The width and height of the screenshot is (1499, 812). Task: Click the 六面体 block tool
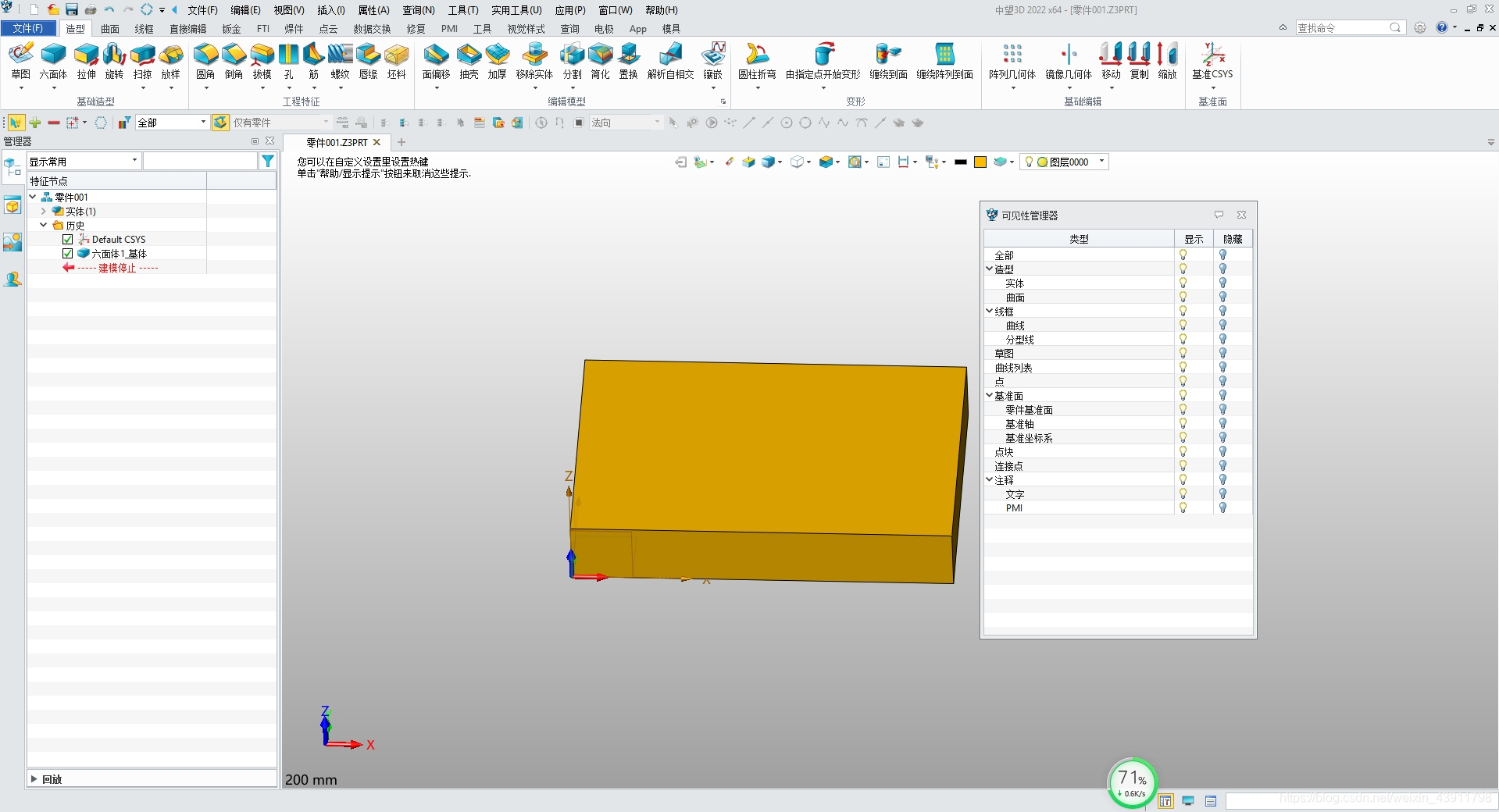[x=53, y=62]
